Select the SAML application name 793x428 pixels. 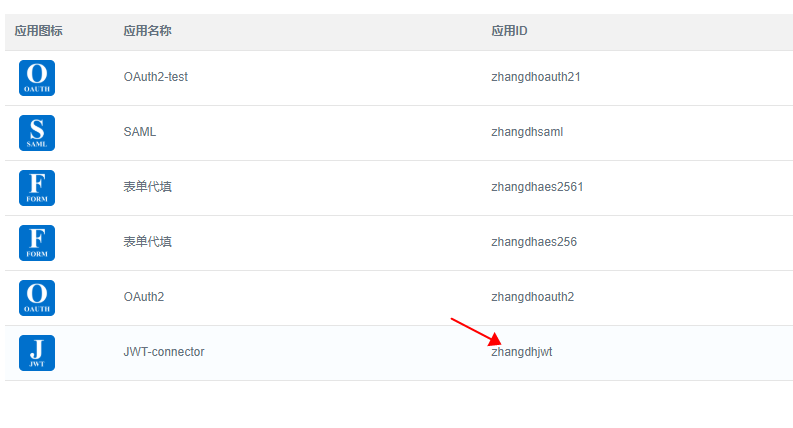click(140, 133)
